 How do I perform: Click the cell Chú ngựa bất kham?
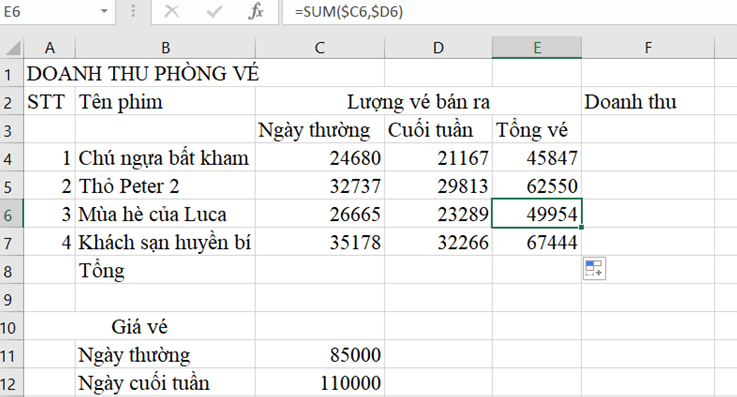click(x=165, y=158)
